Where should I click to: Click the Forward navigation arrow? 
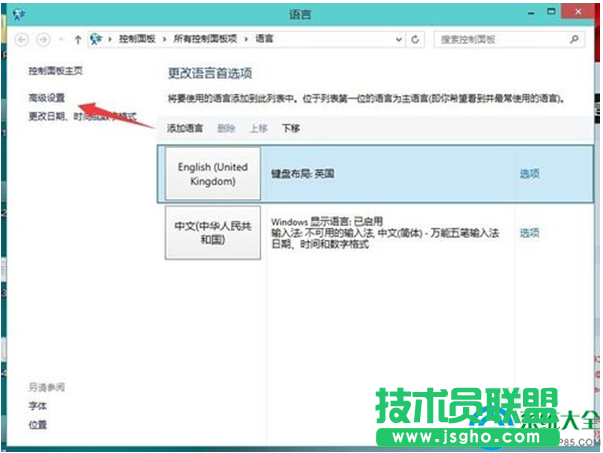tap(42, 39)
